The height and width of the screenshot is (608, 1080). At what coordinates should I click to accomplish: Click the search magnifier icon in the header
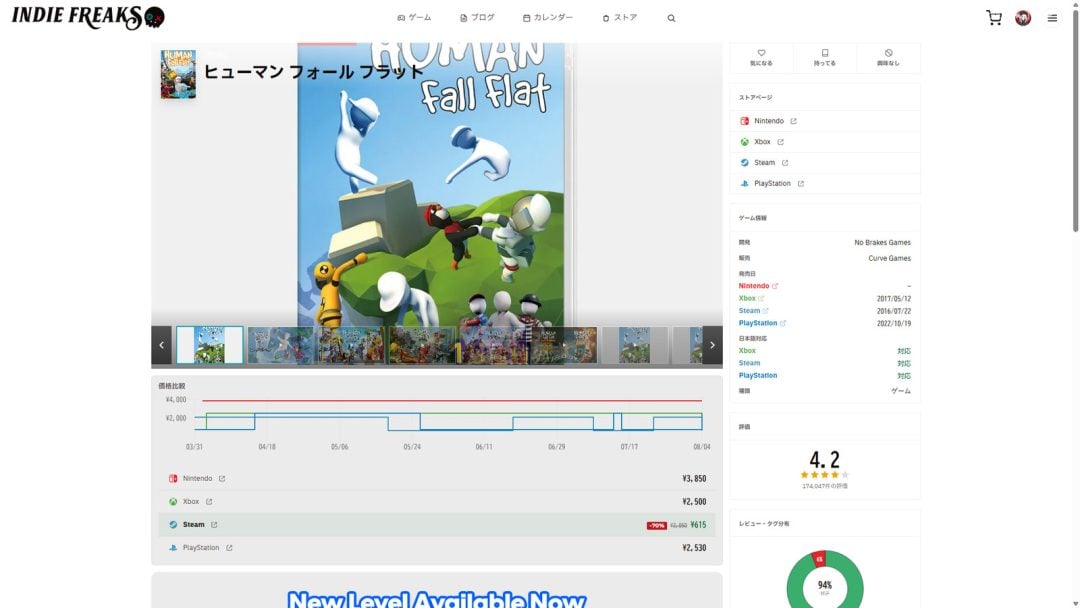tap(671, 18)
